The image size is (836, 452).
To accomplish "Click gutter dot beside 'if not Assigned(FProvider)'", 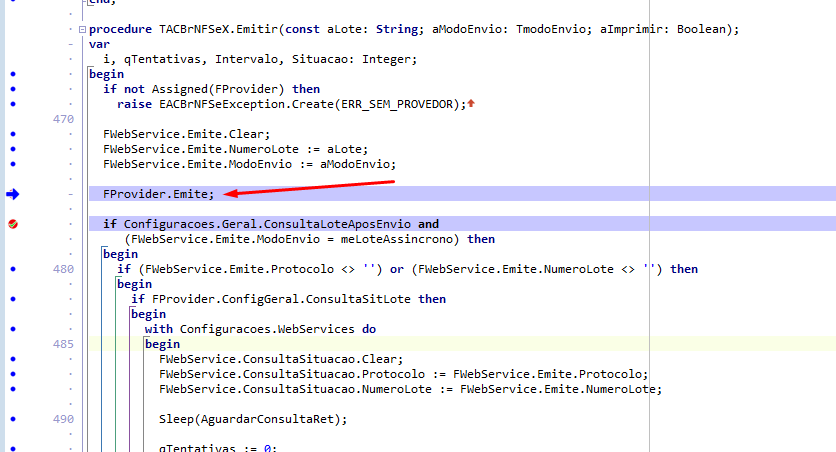I will tap(13, 89).
